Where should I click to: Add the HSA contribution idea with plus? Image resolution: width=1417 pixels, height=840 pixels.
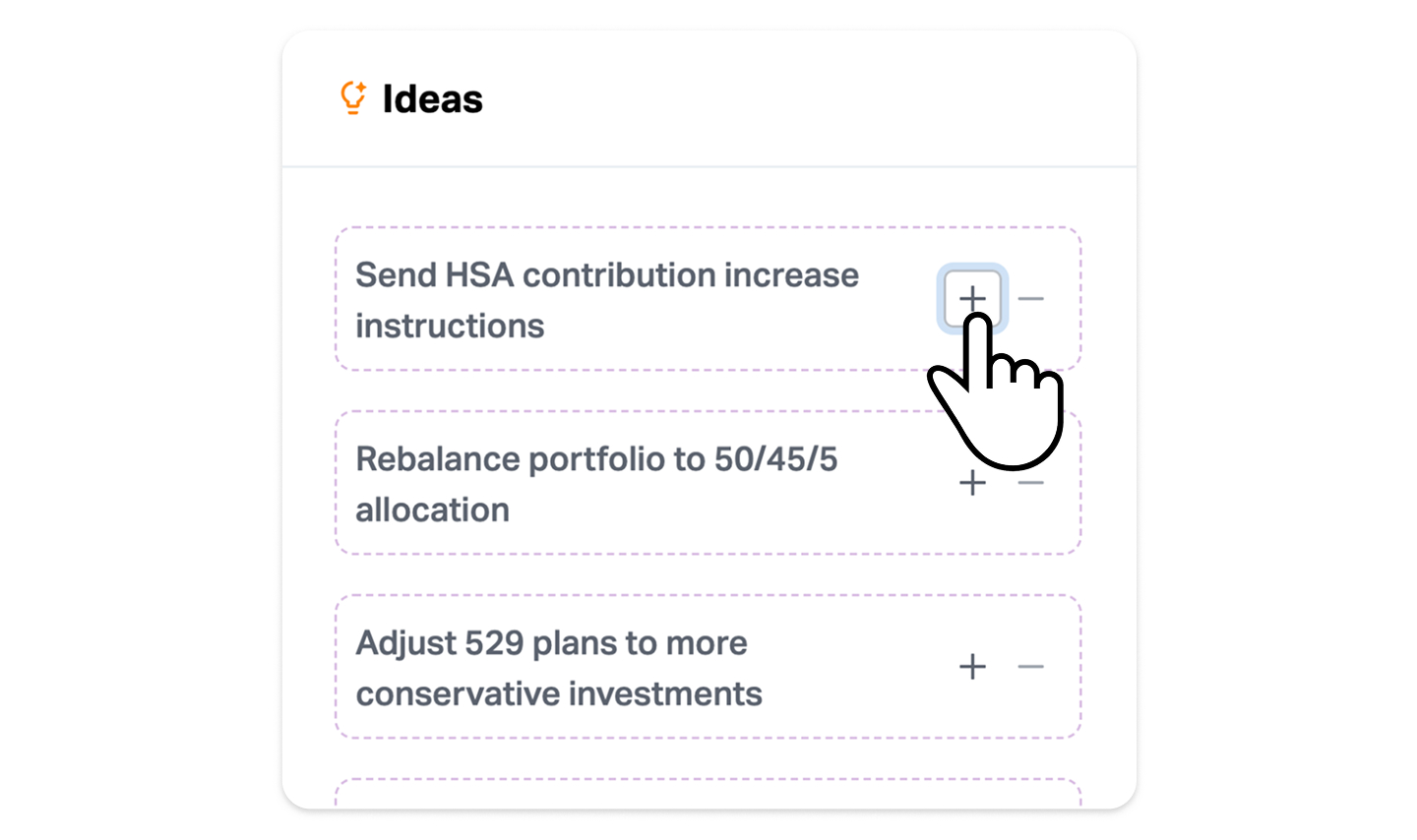(x=972, y=298)
